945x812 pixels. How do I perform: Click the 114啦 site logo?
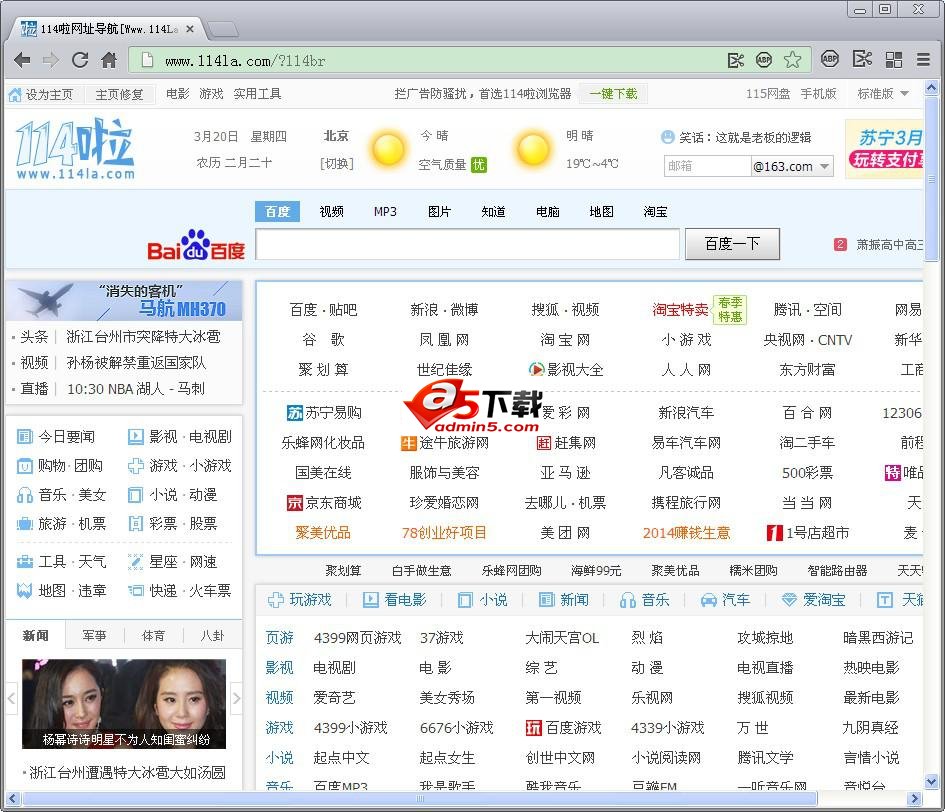pos(75,148)
